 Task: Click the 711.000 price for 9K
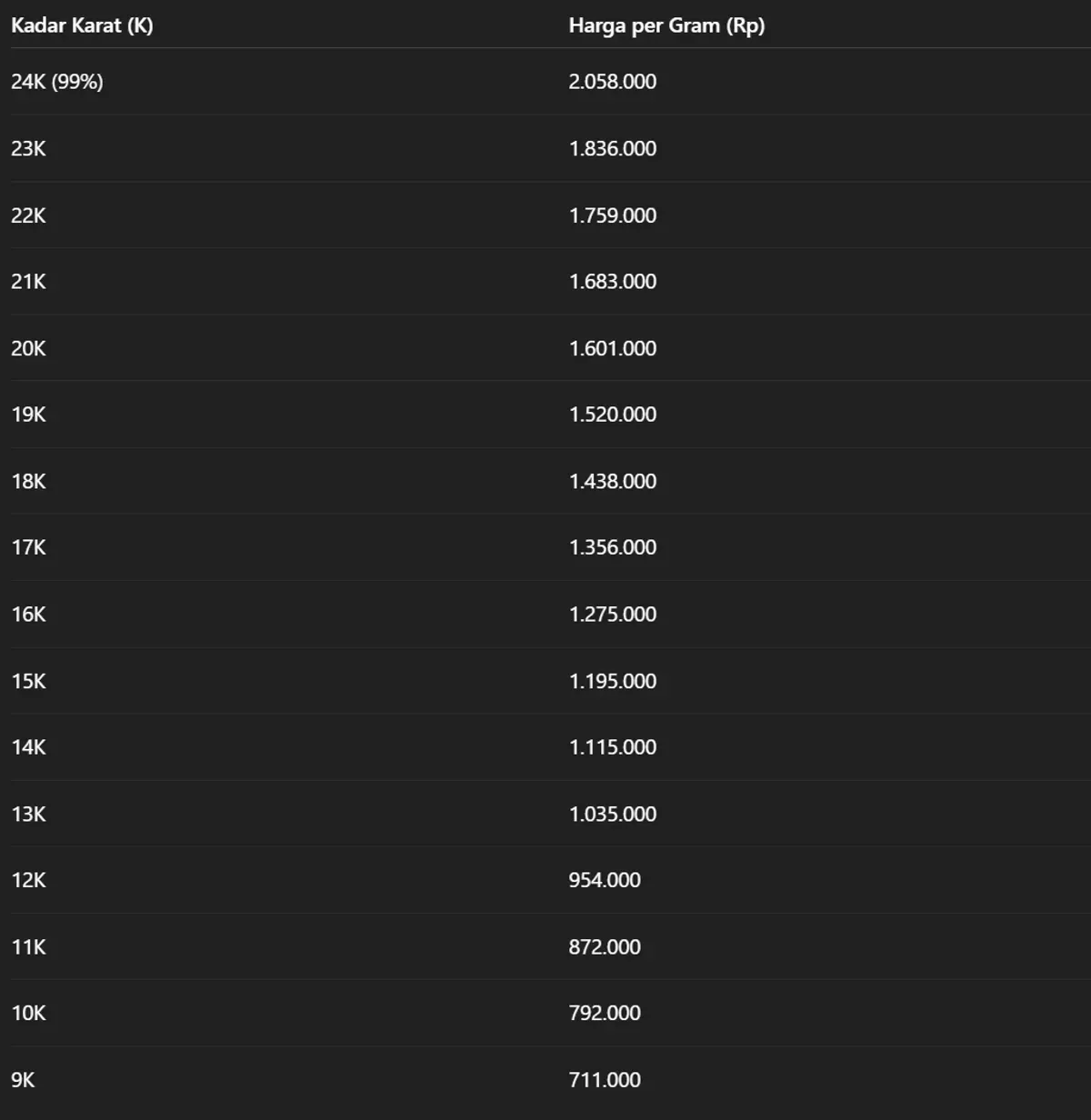pos(605,1080)
